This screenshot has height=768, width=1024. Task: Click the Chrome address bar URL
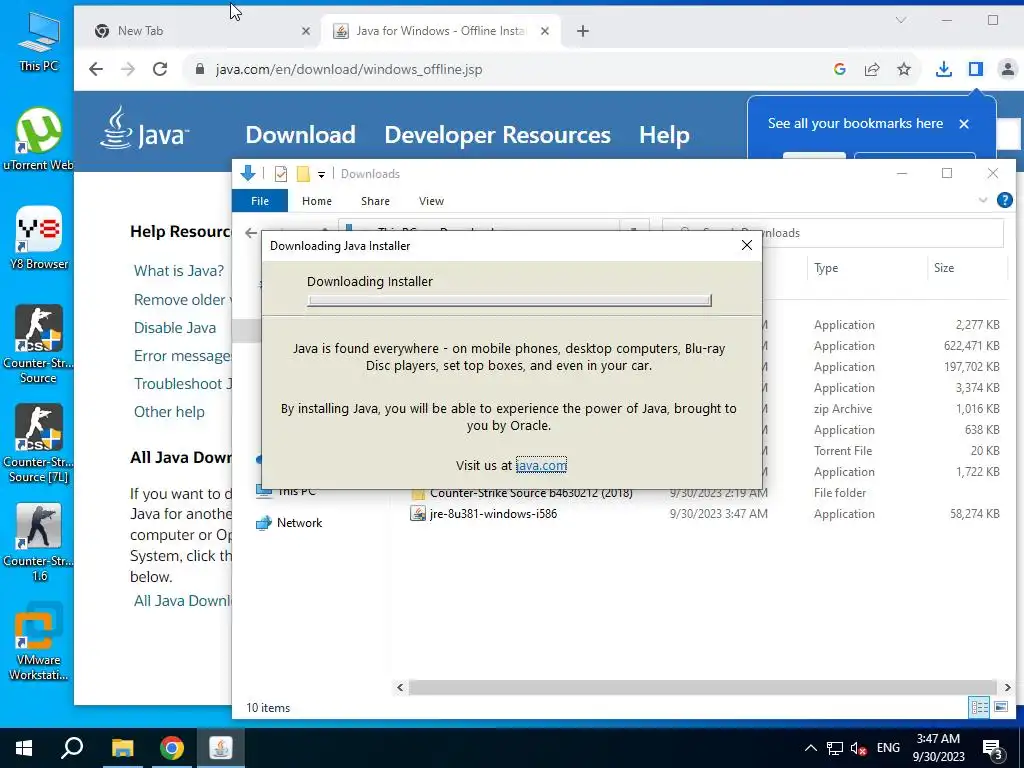pyautogui.click(x=349, y=69)
